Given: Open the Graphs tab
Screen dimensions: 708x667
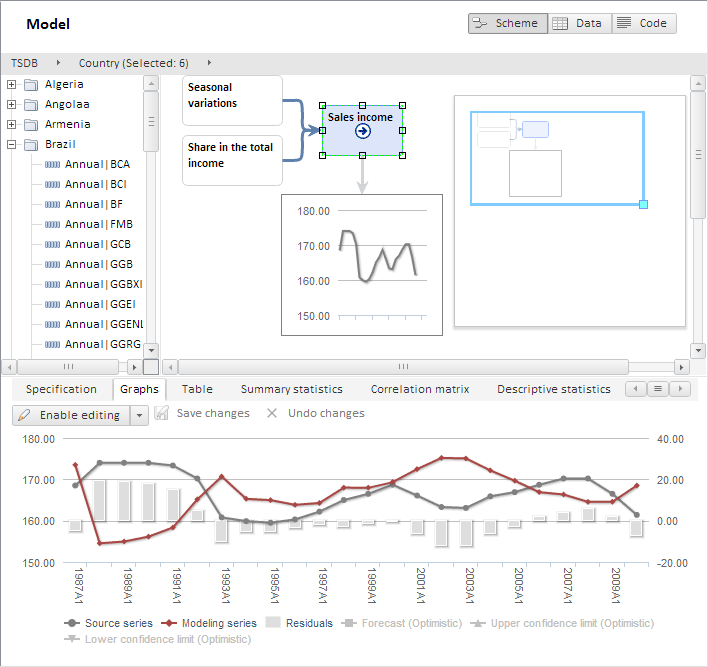Looking at the screenshot, I should pos(139,389).
